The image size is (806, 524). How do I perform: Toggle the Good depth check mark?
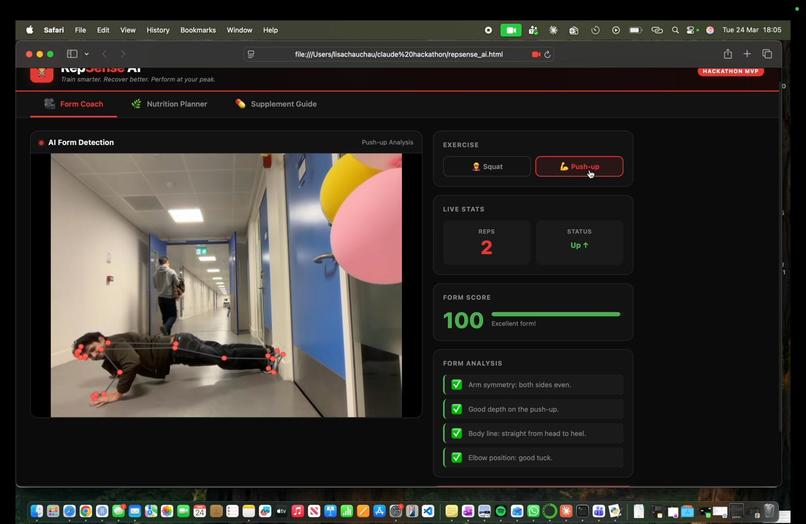coord(456,409)
